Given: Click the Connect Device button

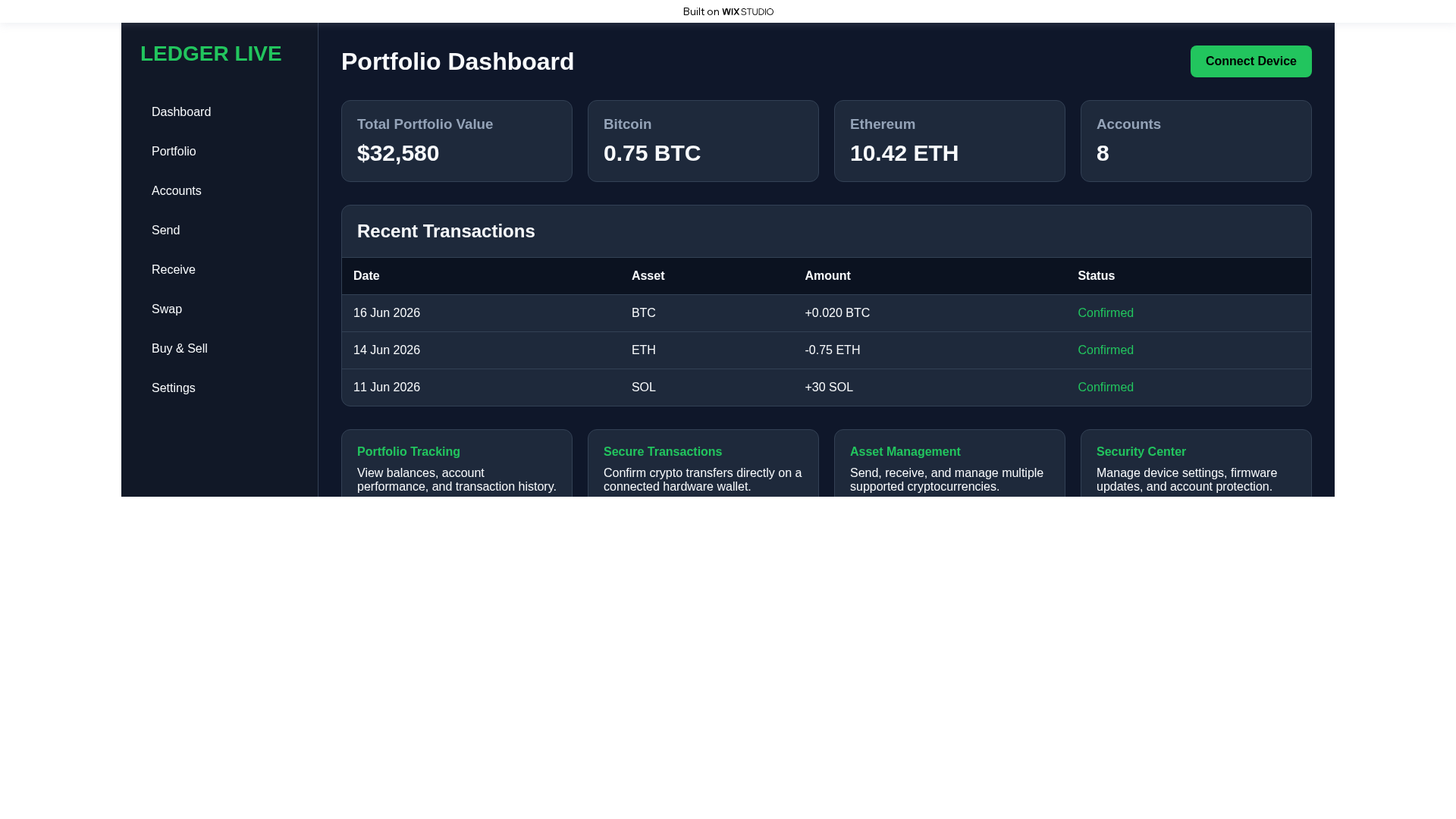Looking at the screenshot, I should click(1250, 61).
